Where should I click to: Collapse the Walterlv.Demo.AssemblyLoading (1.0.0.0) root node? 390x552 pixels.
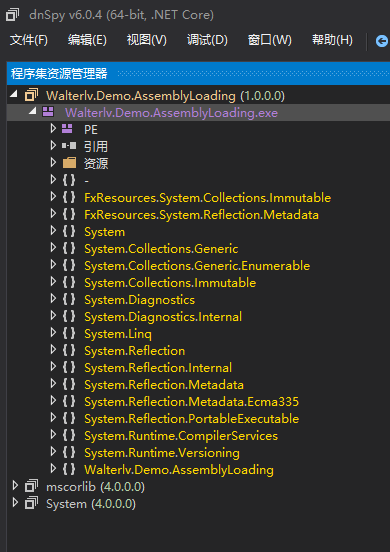14,94
